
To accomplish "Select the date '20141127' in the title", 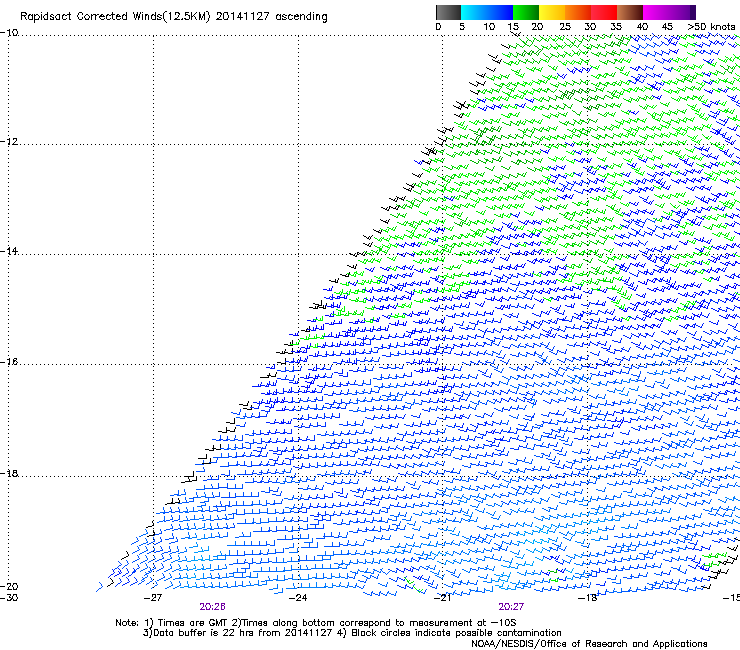I will click(x=243, y=17).
